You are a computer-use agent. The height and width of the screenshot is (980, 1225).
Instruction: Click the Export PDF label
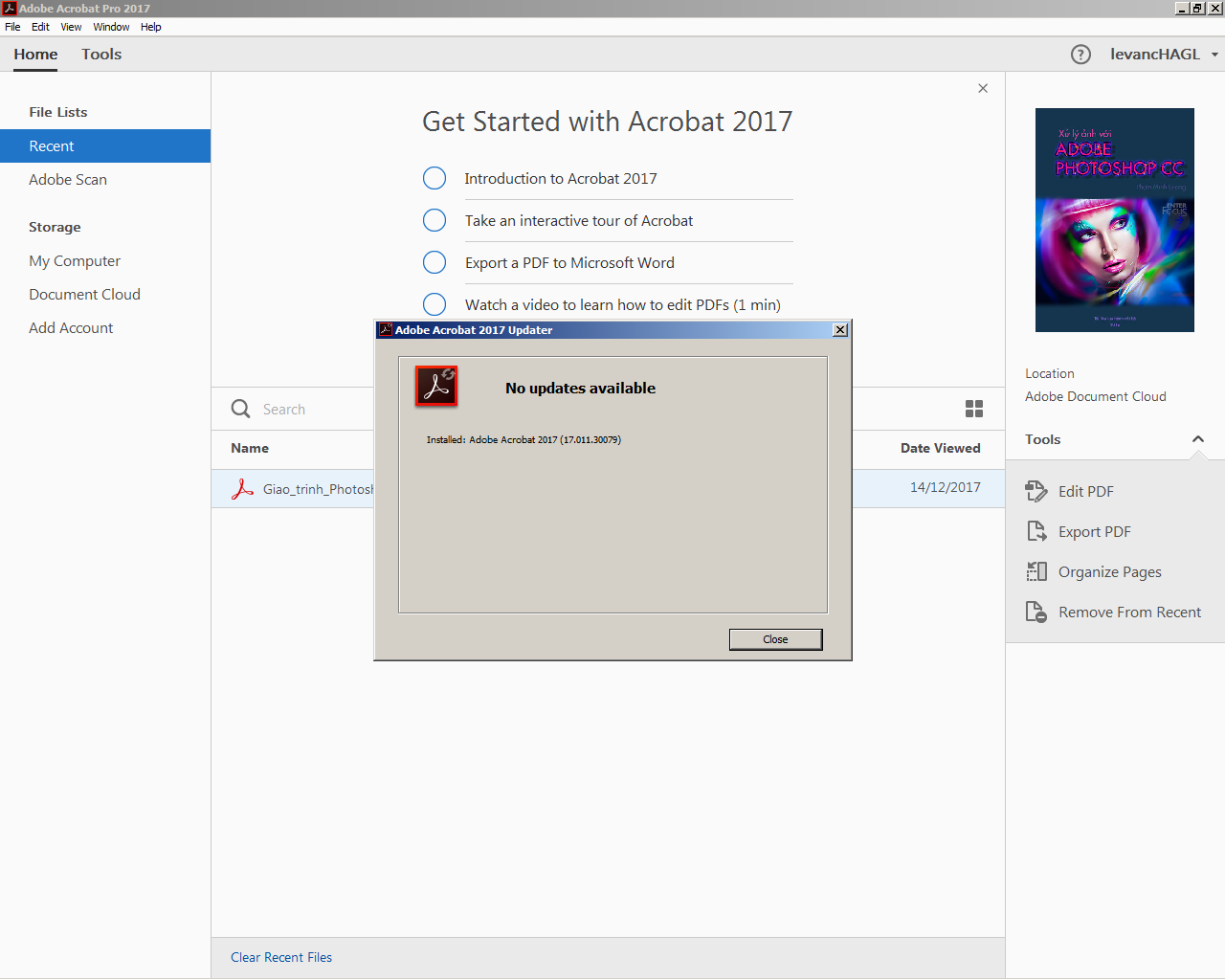point(1095,531)
